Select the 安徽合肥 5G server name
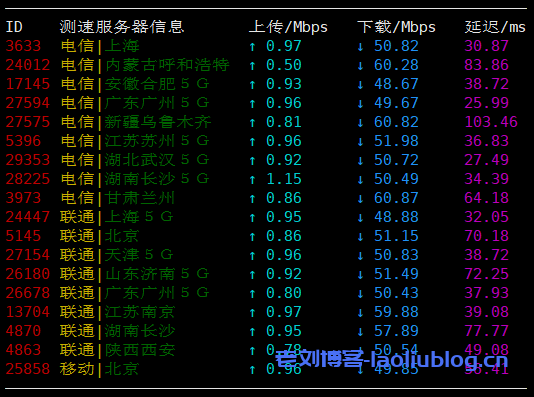This screenshot has height=397, width=534. point(157,84)
